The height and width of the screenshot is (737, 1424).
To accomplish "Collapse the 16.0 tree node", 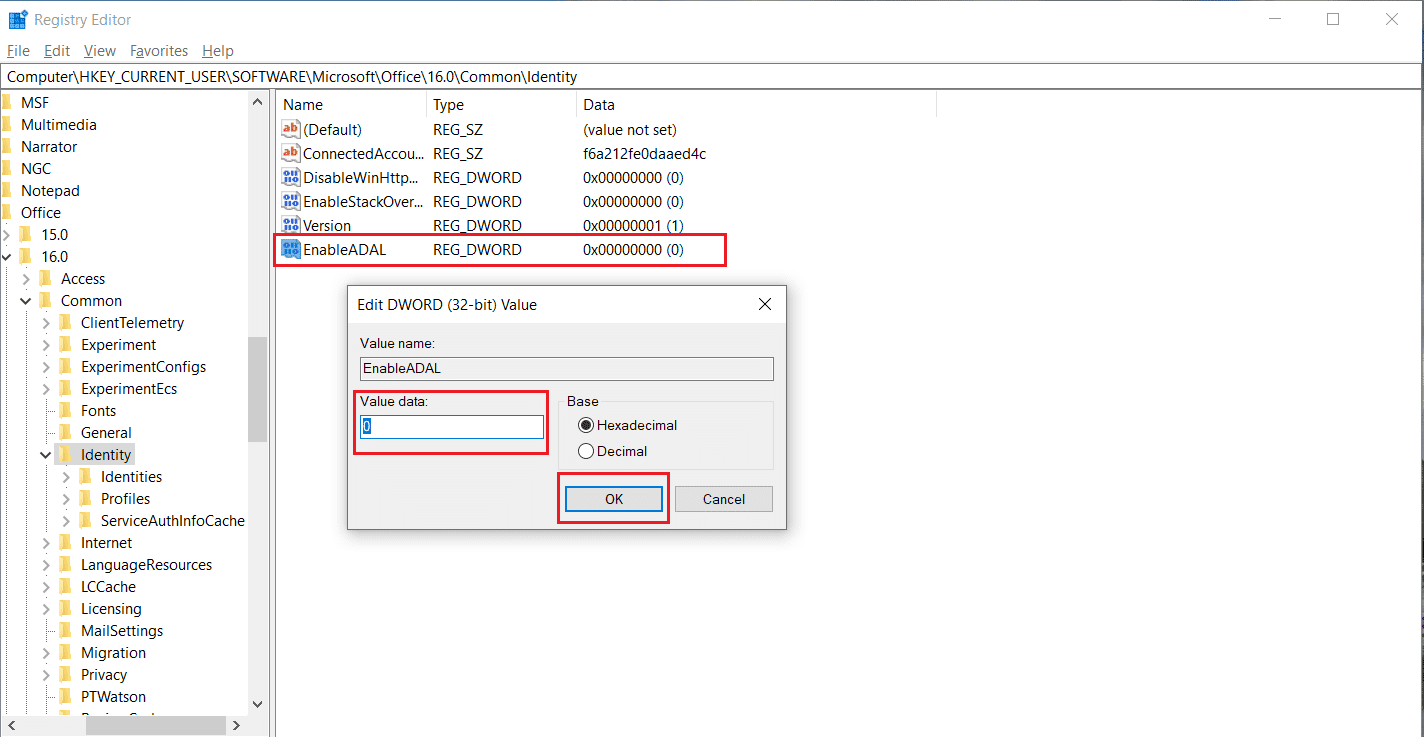I will pyautogui.click(x=7, y=257).
